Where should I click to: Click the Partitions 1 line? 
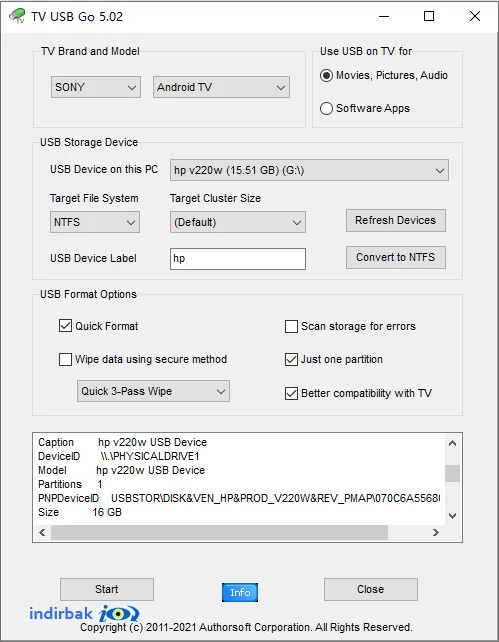point(70,484)
